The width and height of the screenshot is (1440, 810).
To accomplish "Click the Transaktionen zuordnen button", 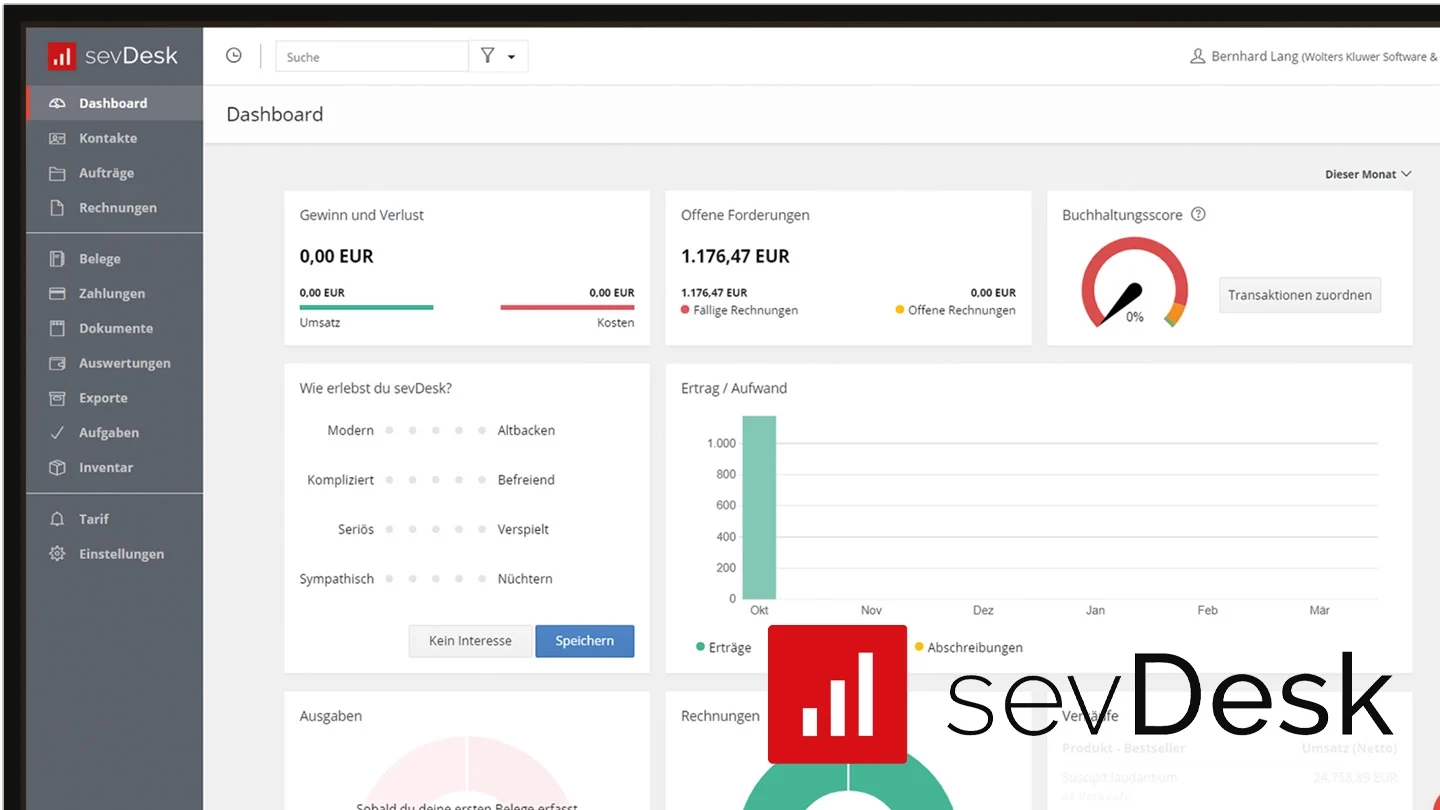I will click(1300, 295).
